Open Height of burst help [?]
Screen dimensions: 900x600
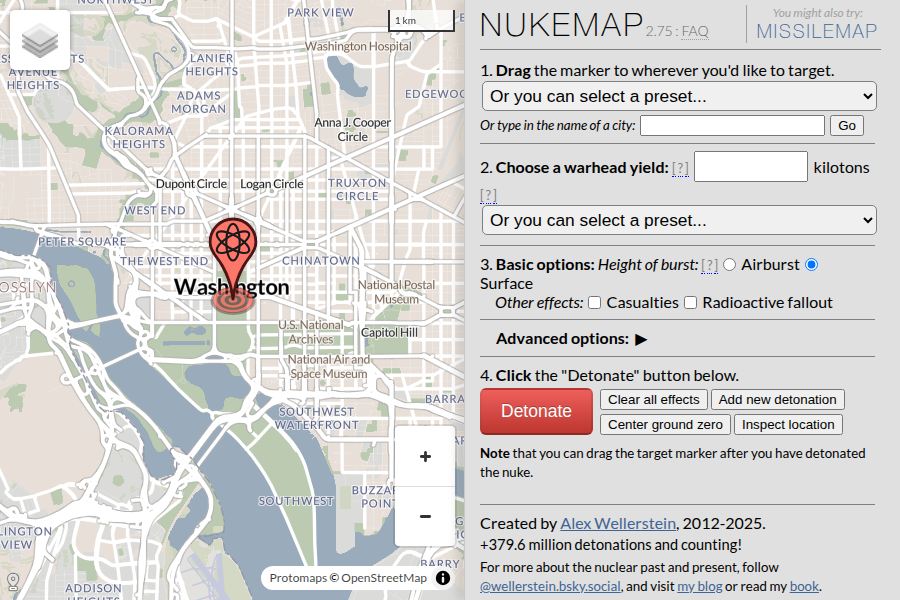[x=709, y=265]
